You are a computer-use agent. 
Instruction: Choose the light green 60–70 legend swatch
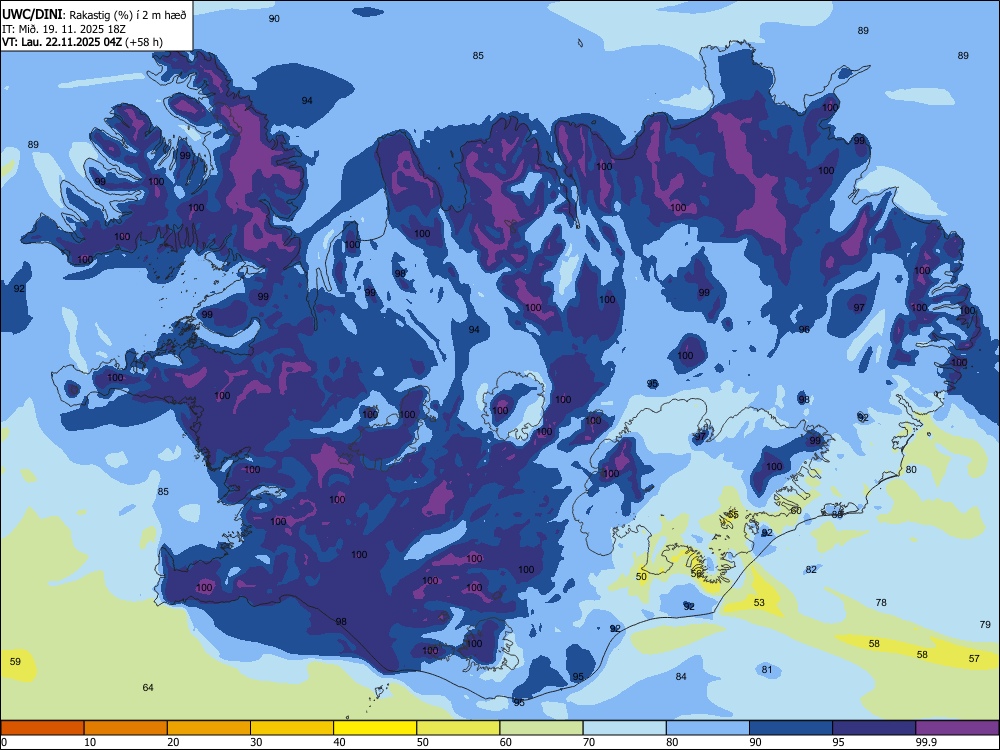tap(541, 728)
